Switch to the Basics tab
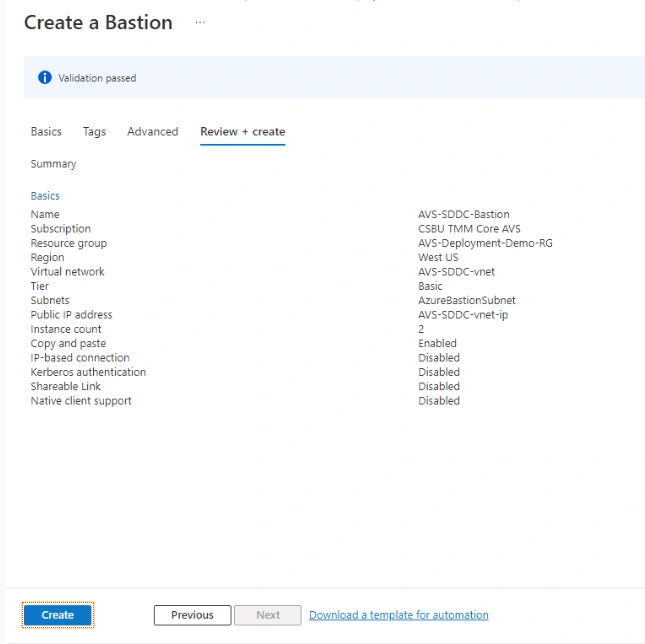Screen dimensions: 645x644 [46, 132]
